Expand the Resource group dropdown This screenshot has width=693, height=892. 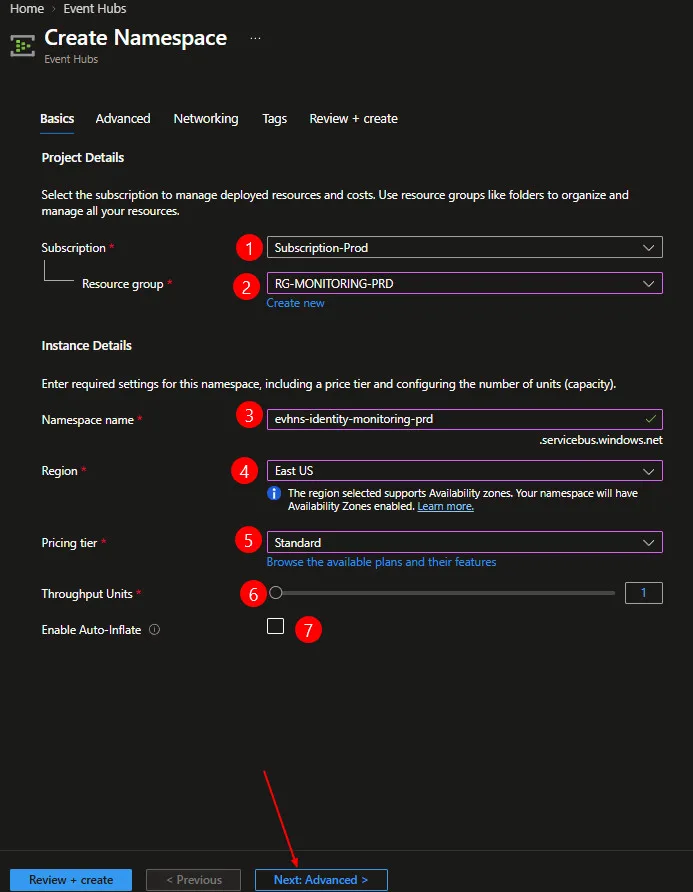tap(464, 283)
